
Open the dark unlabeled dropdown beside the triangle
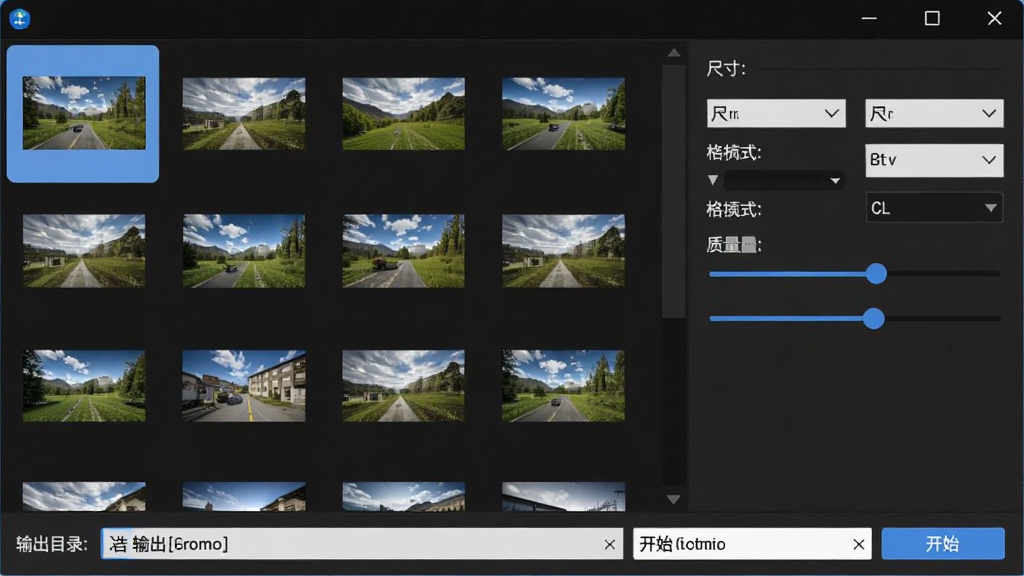tap(784, 180)
